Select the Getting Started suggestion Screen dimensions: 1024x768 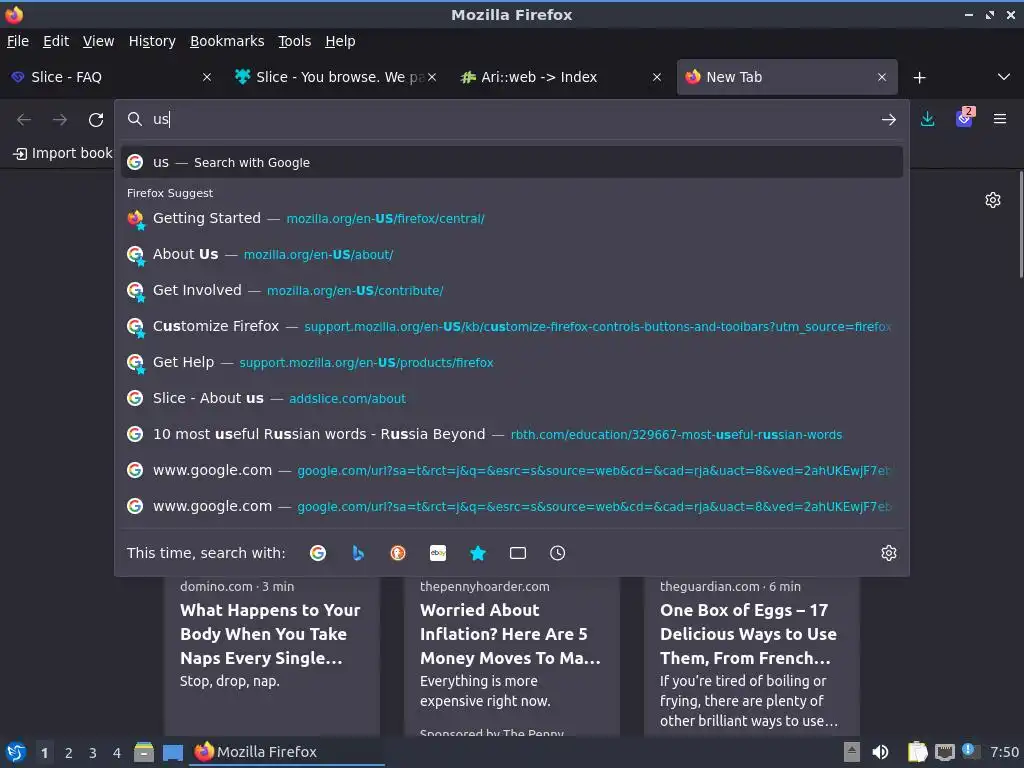click(x=512, y=218)
